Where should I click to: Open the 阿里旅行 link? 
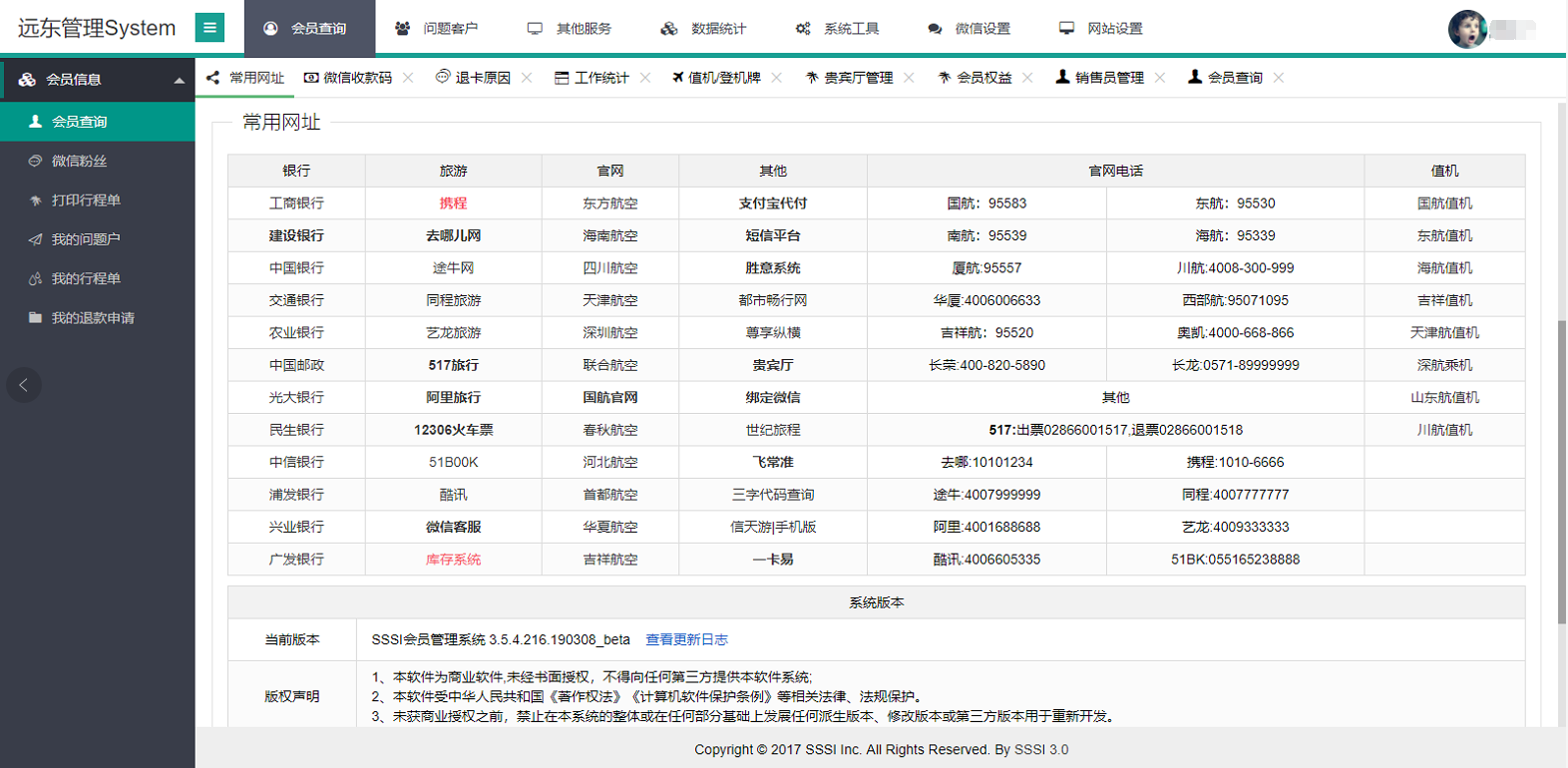click(x=453, y=397)
